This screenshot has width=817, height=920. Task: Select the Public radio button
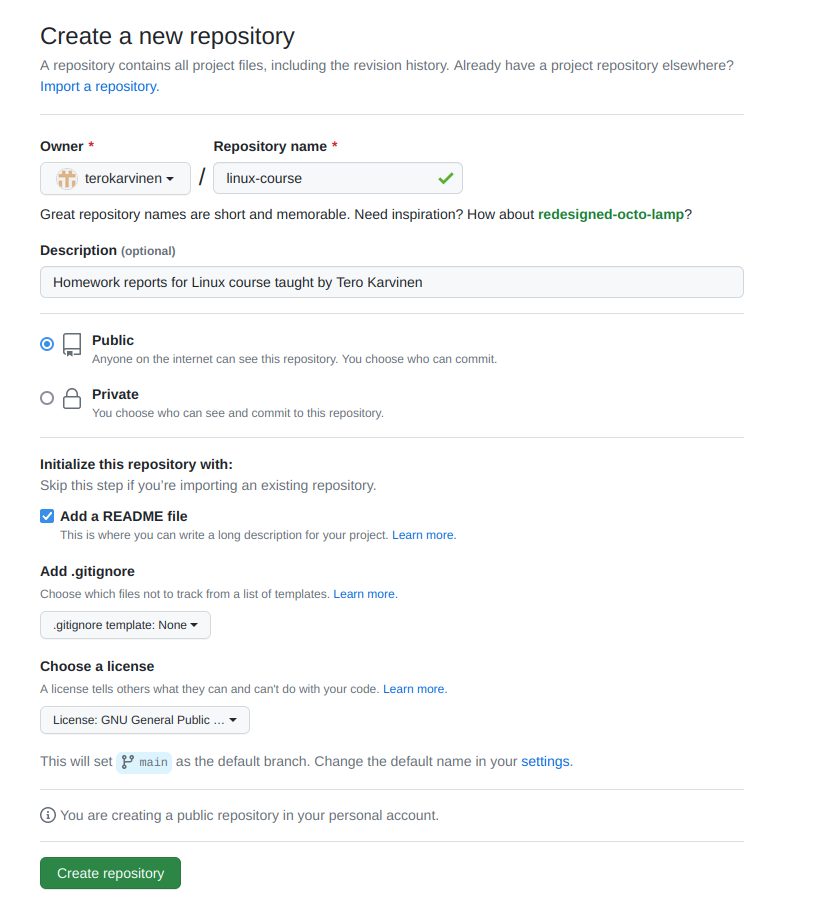coord(47,344)
